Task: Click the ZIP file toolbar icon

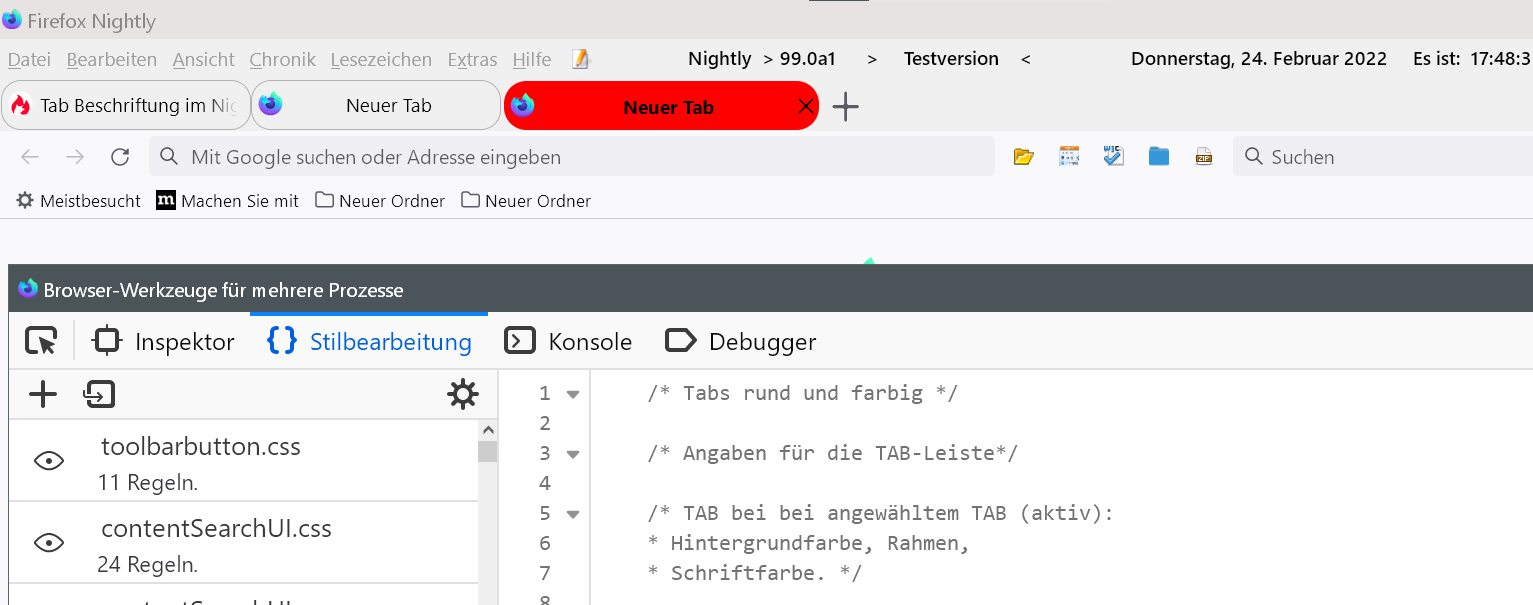Action: [x=1203, y=157]
